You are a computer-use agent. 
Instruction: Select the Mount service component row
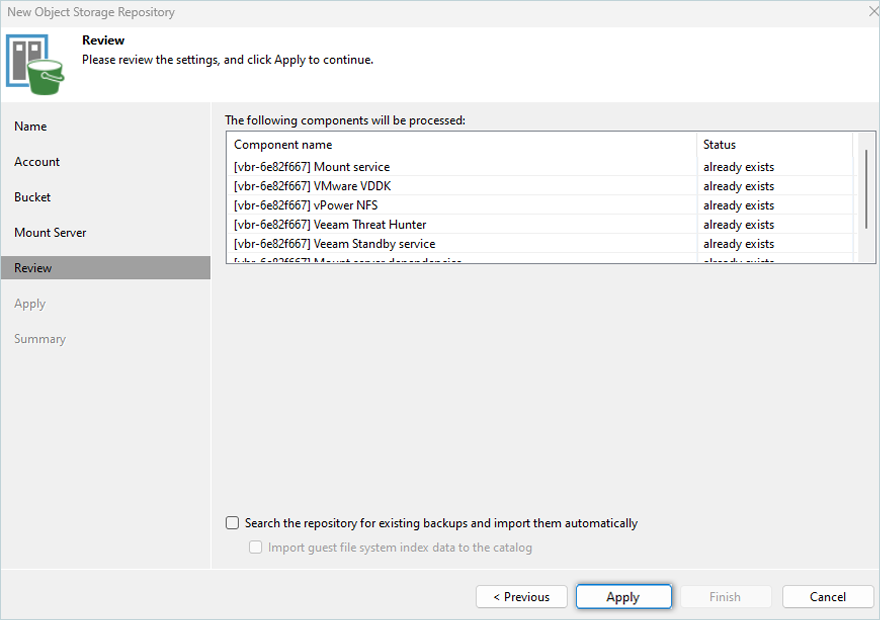(x=312, y=167)
